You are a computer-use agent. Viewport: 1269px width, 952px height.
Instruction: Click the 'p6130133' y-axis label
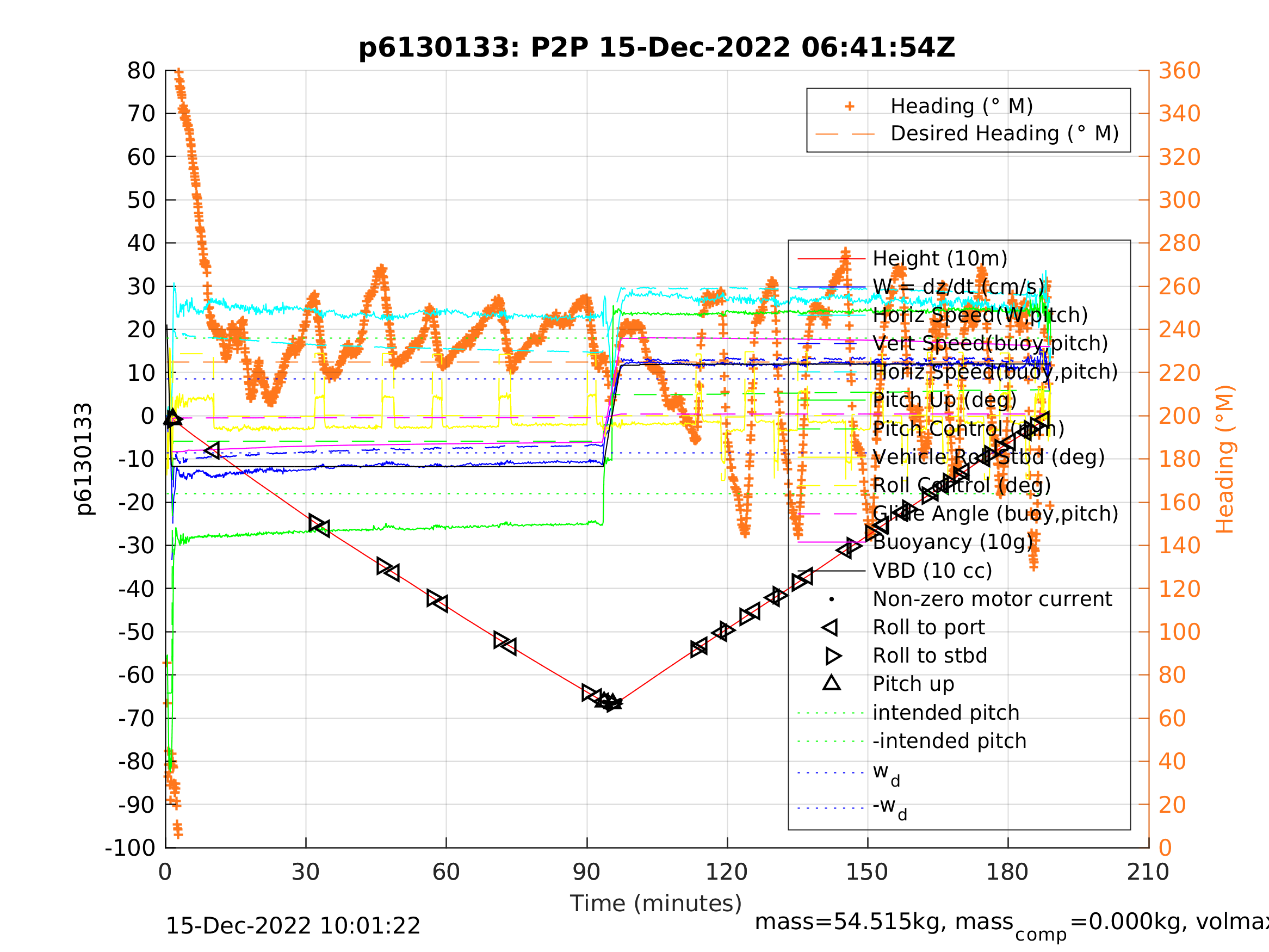coord(84,459)
